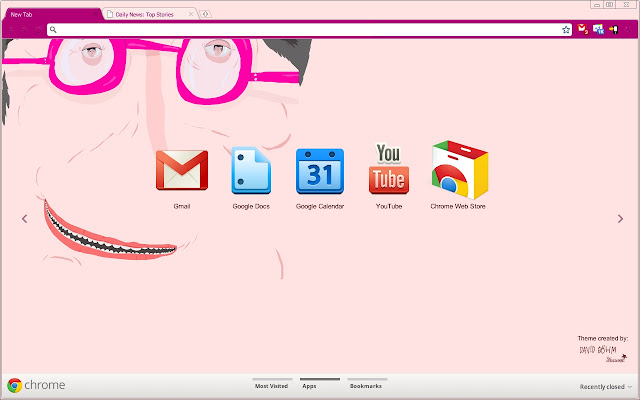Click the Gmail label text

point(182,206)
